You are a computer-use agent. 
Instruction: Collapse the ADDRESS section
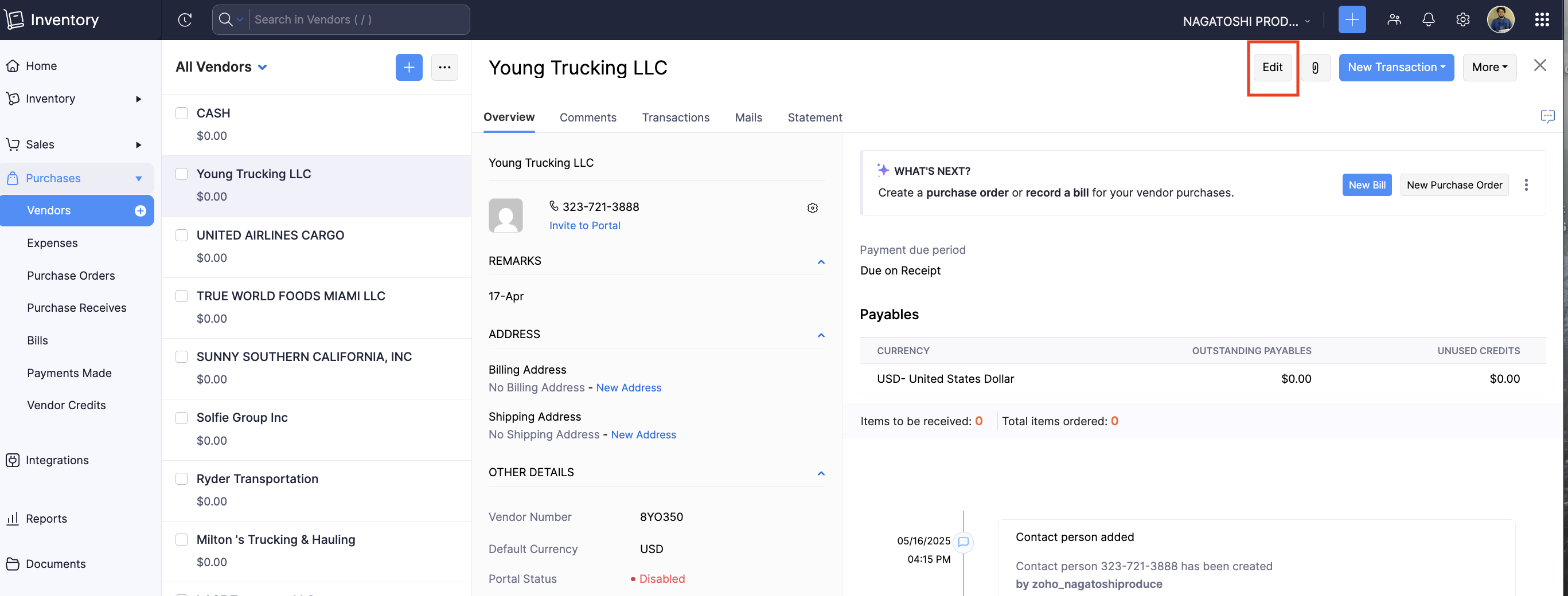(821, 335)
